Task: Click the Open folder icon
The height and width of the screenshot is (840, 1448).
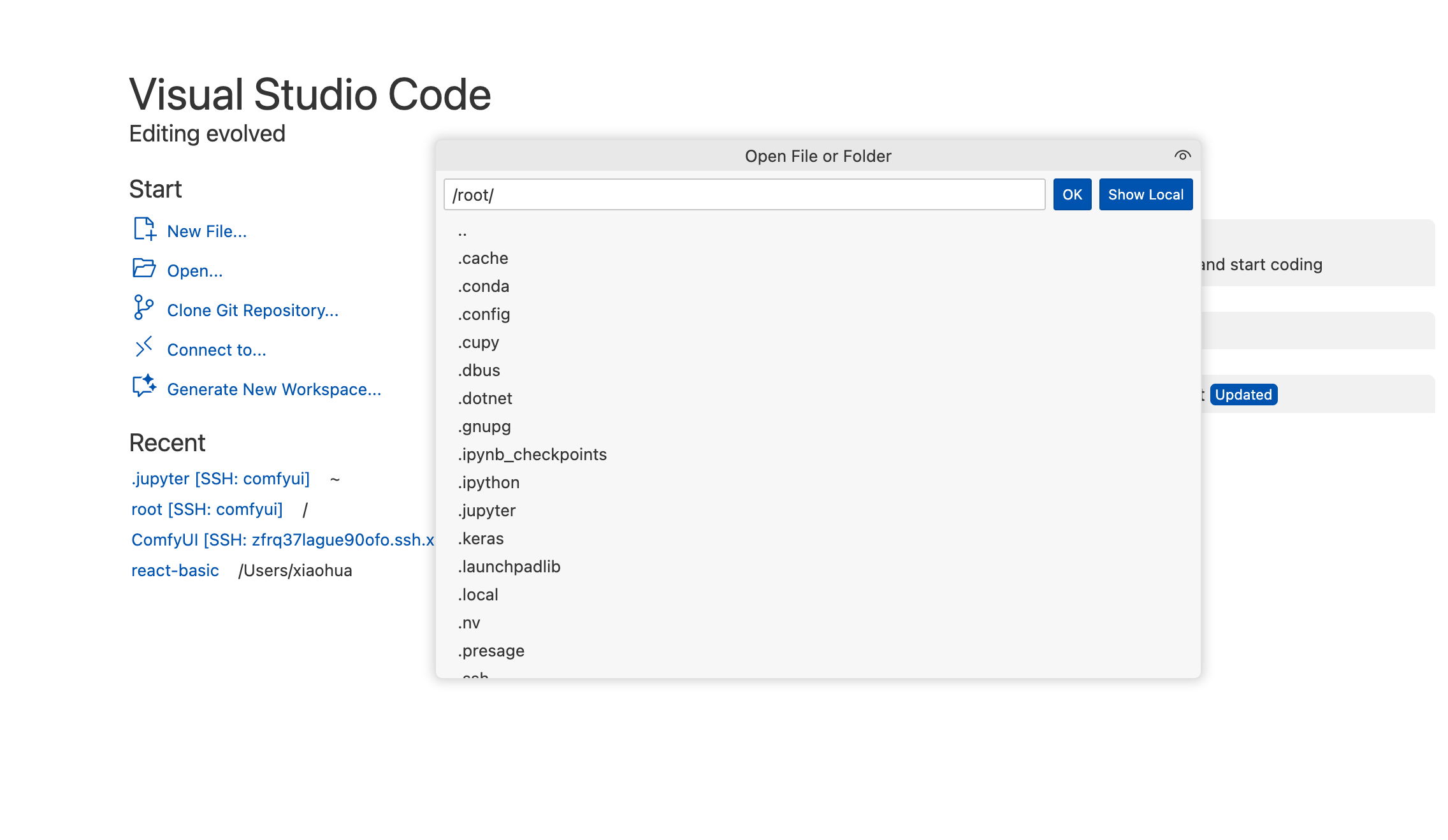Action: click(144, 268)
